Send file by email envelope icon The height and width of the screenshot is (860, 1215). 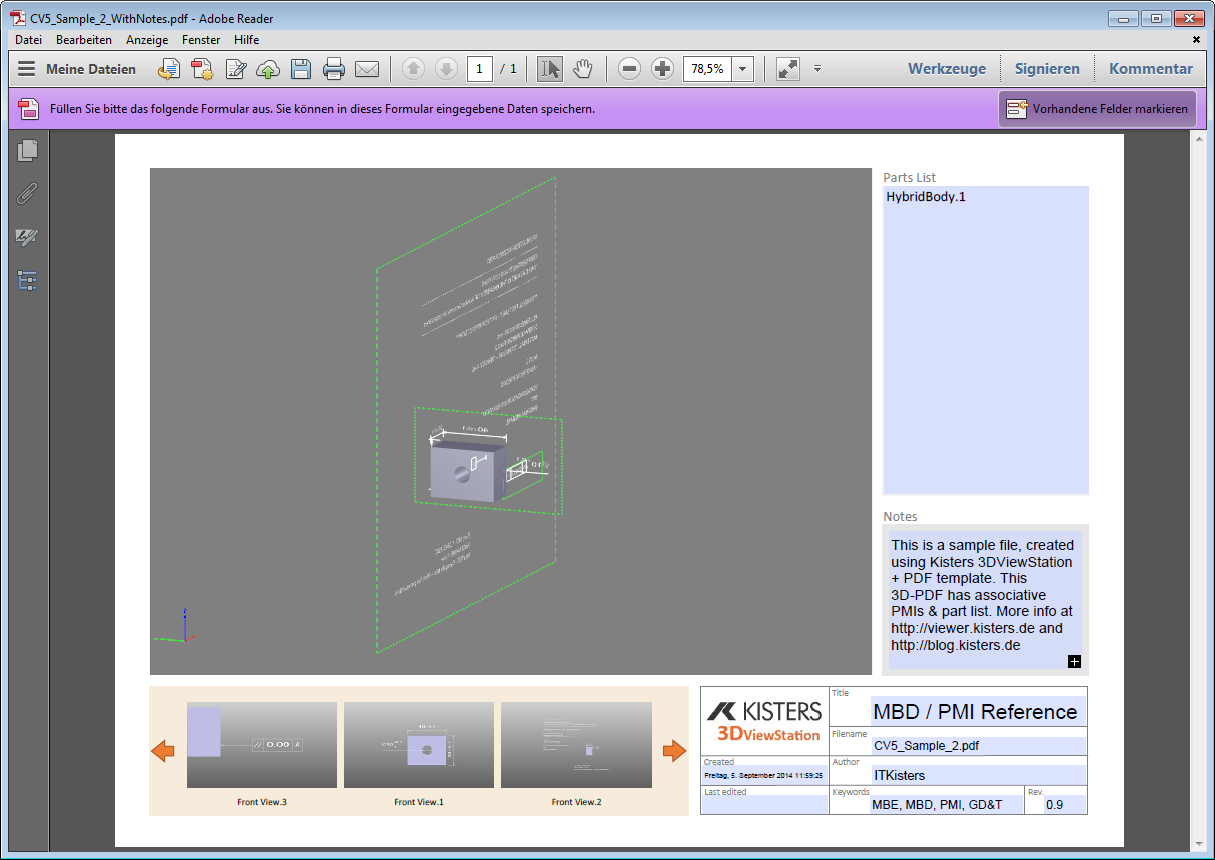tap(367, 69)
